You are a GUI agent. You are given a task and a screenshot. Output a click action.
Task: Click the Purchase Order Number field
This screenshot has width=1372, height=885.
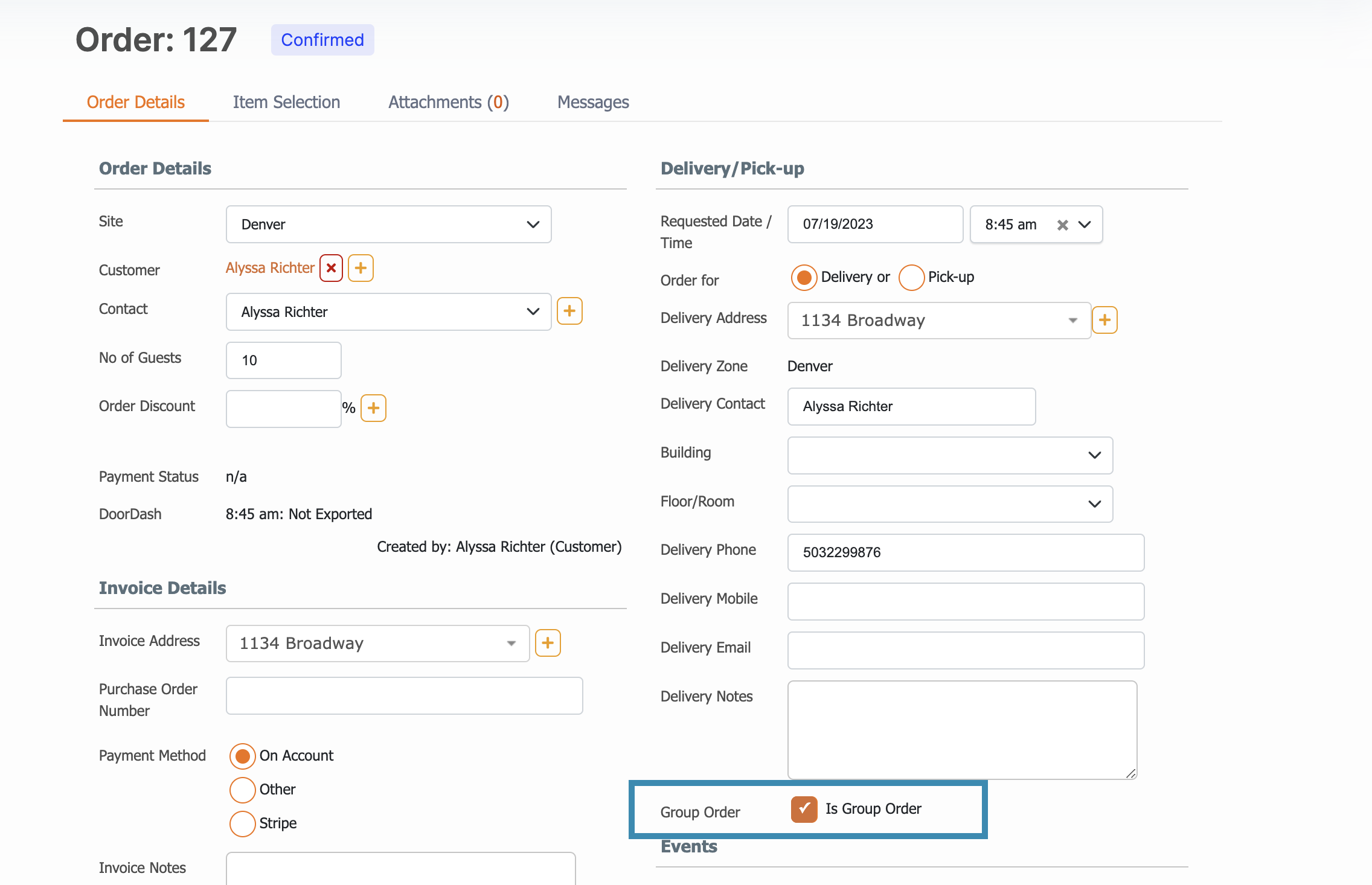(x=404, y=696)
